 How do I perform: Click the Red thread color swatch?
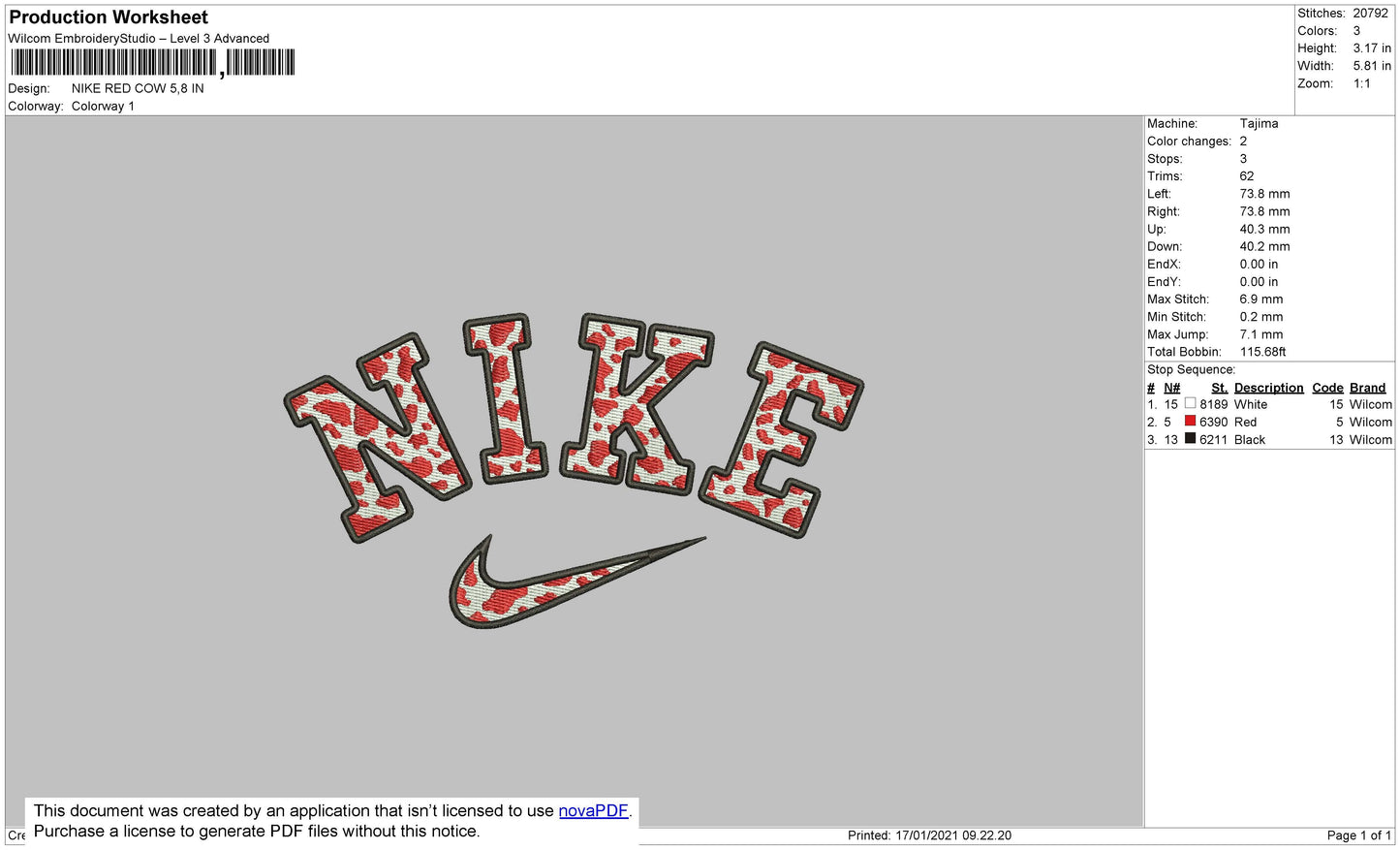[1190, 421]
